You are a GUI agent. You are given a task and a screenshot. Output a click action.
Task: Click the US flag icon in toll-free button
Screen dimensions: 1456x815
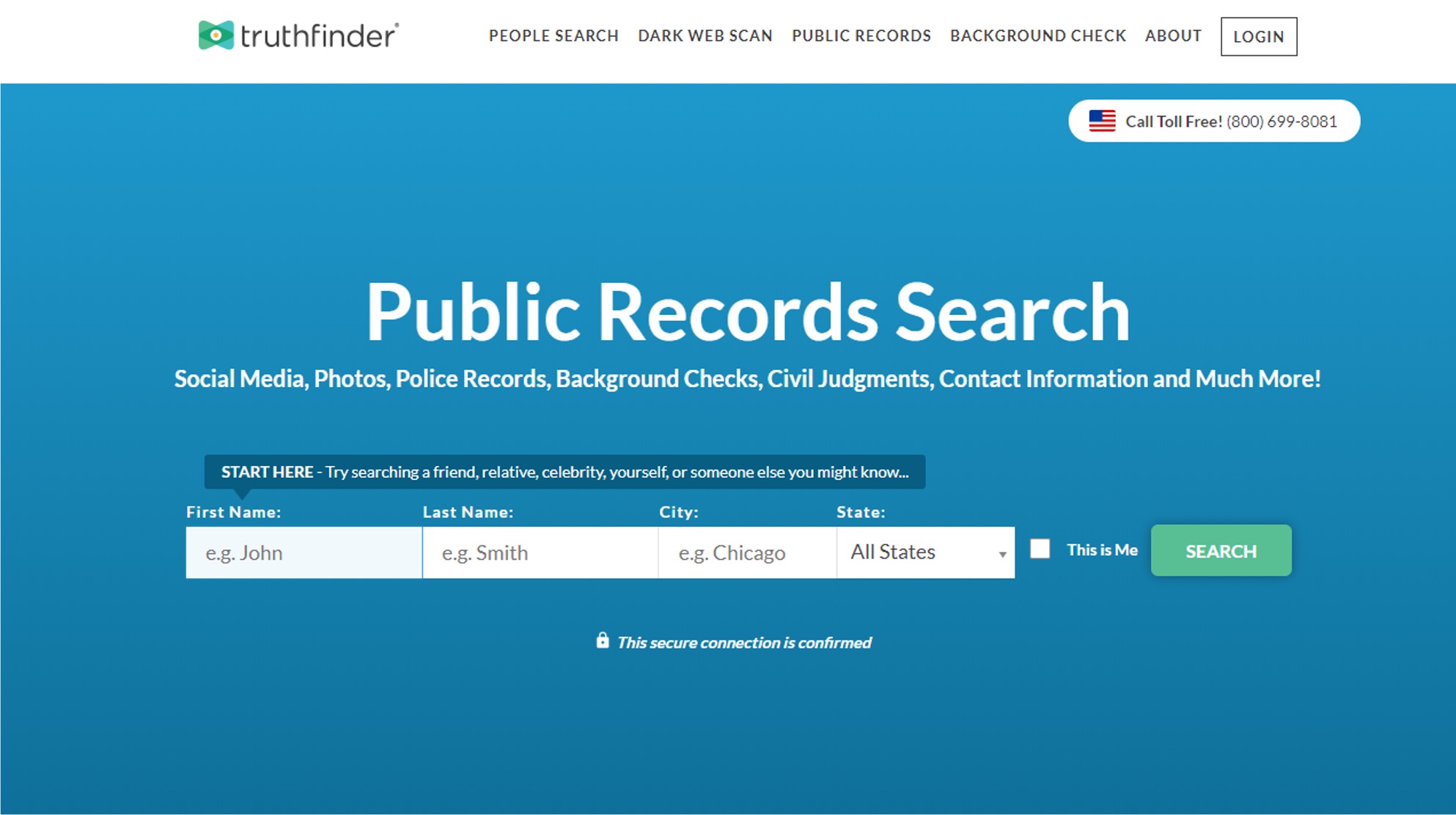1101,120
